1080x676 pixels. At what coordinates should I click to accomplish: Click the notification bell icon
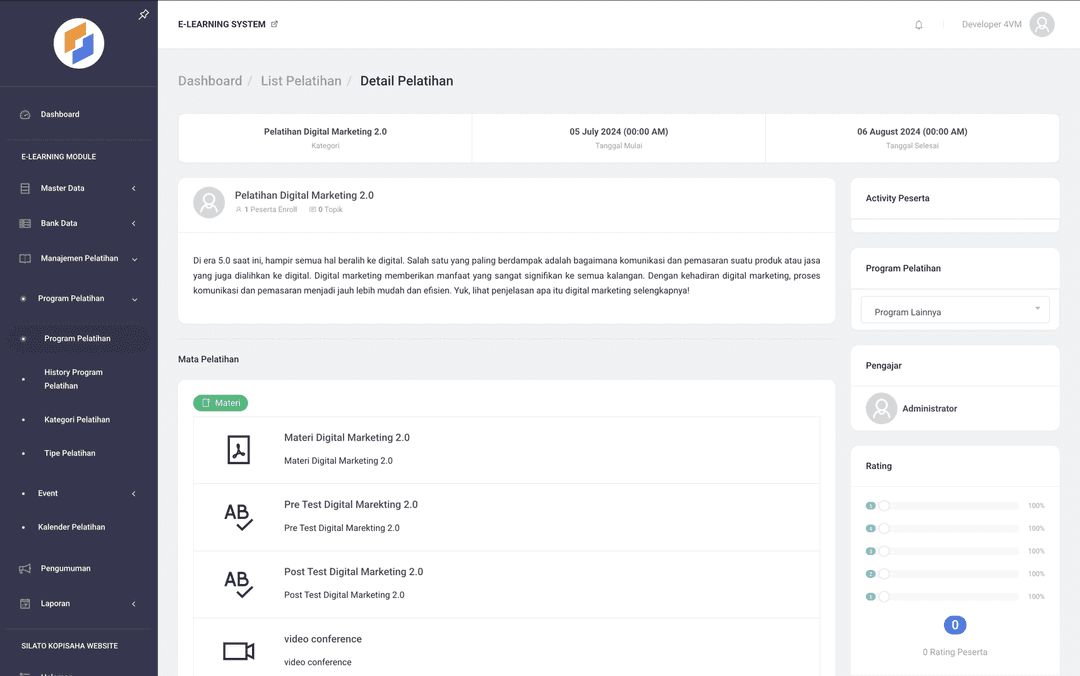coord(918,25)
